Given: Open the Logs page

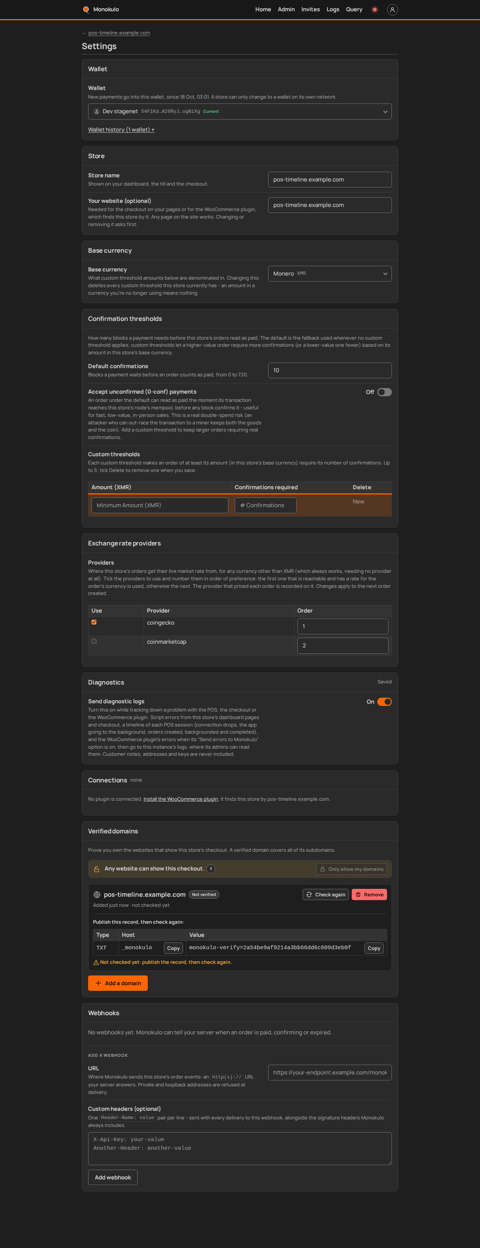Looking at the screenshot, I should click(x=333, y=9).
